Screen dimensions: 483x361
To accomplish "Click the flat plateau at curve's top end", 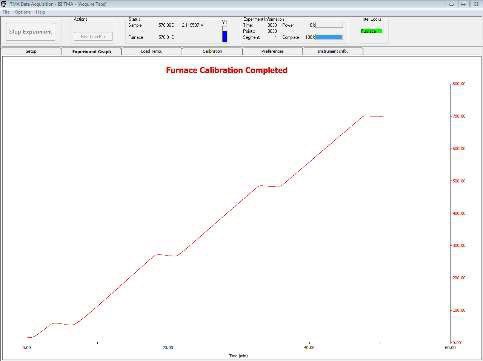I will click(x=374, y=116).
